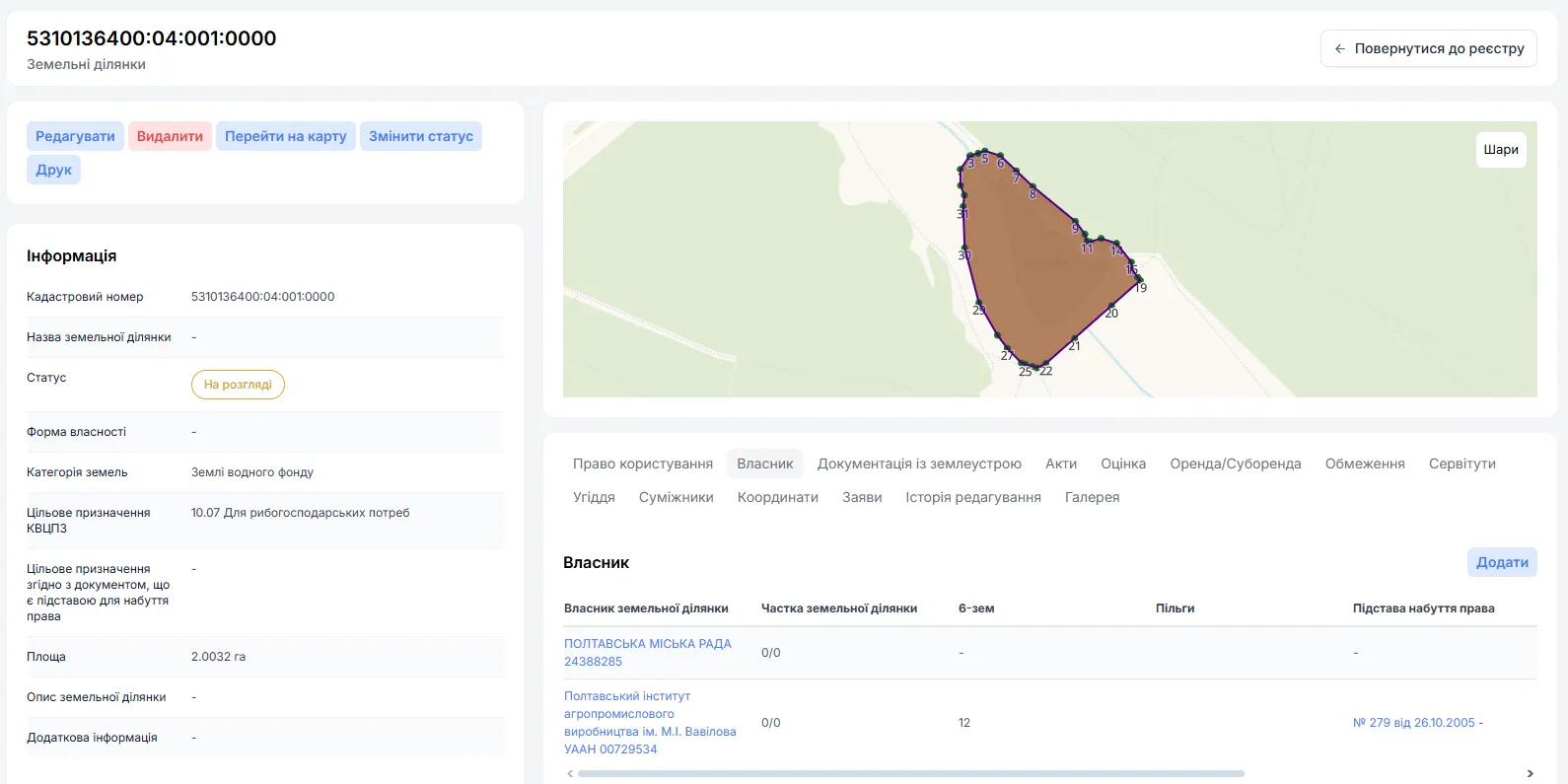Click vertex 21 on the parcel boundary
The height and width of the screenshot is (784, 1568).
click(1074, 338)
